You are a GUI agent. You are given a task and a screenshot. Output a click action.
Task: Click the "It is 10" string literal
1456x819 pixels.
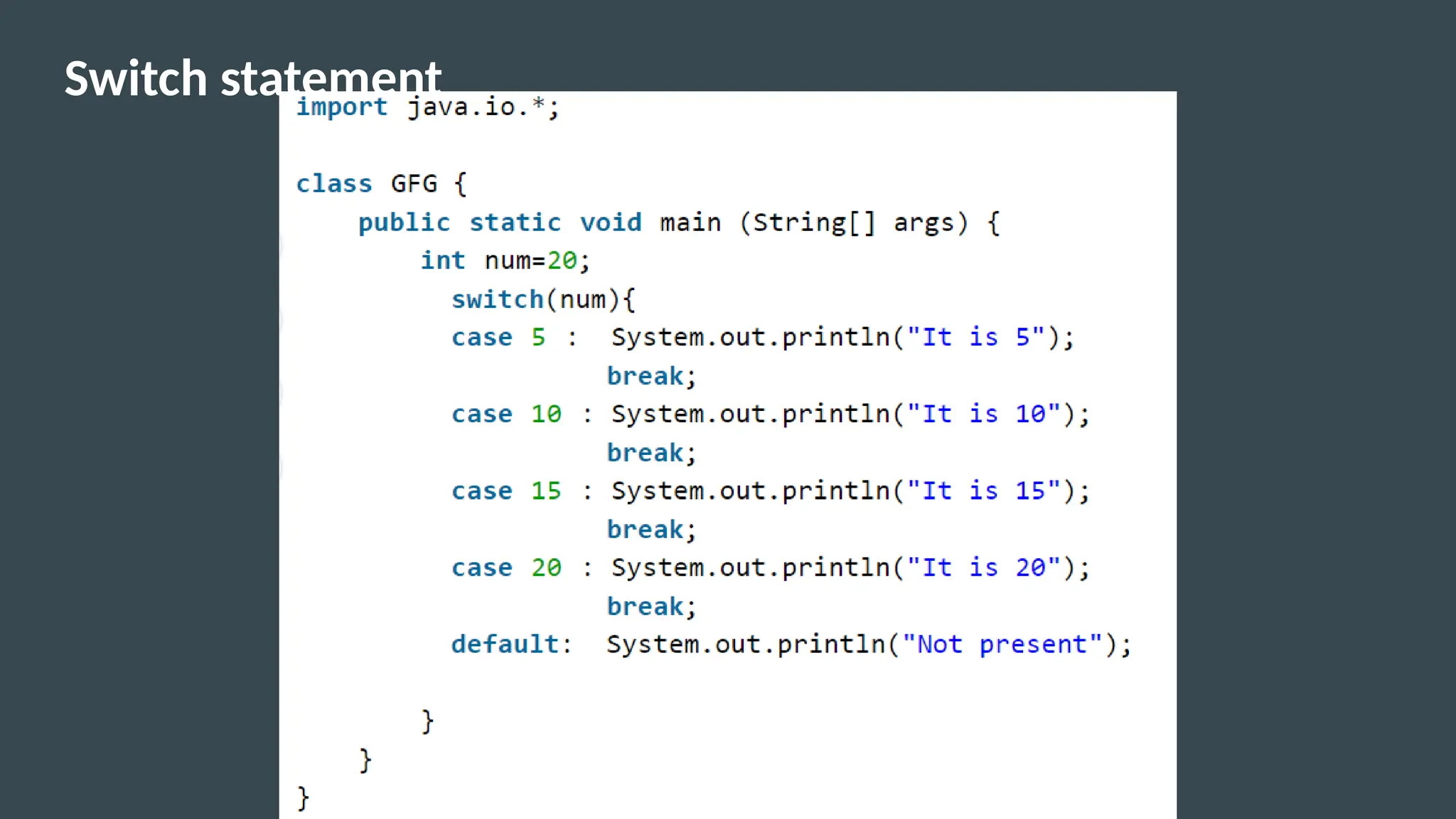coord(983,414)
